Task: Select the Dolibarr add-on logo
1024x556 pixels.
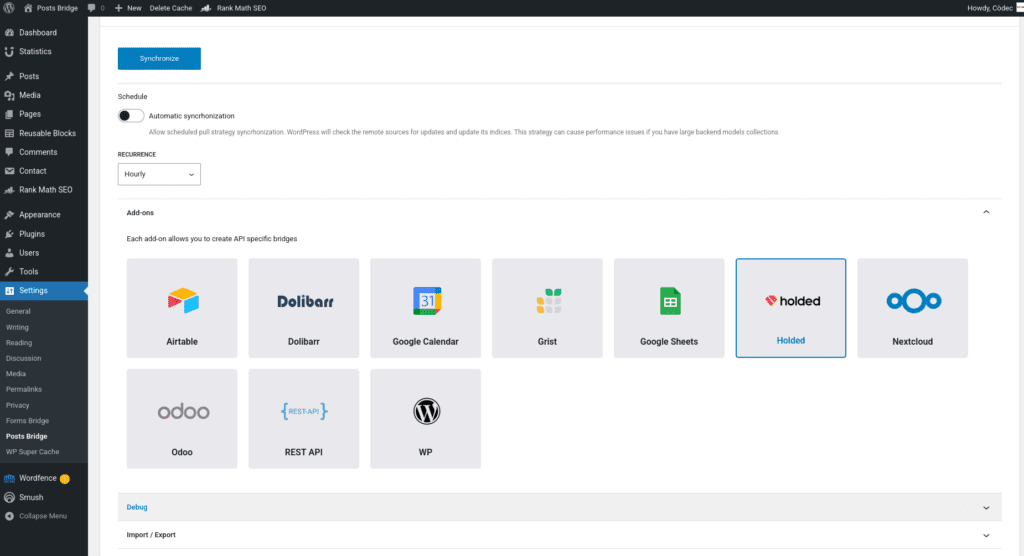Action: click(x=304, y=301)
